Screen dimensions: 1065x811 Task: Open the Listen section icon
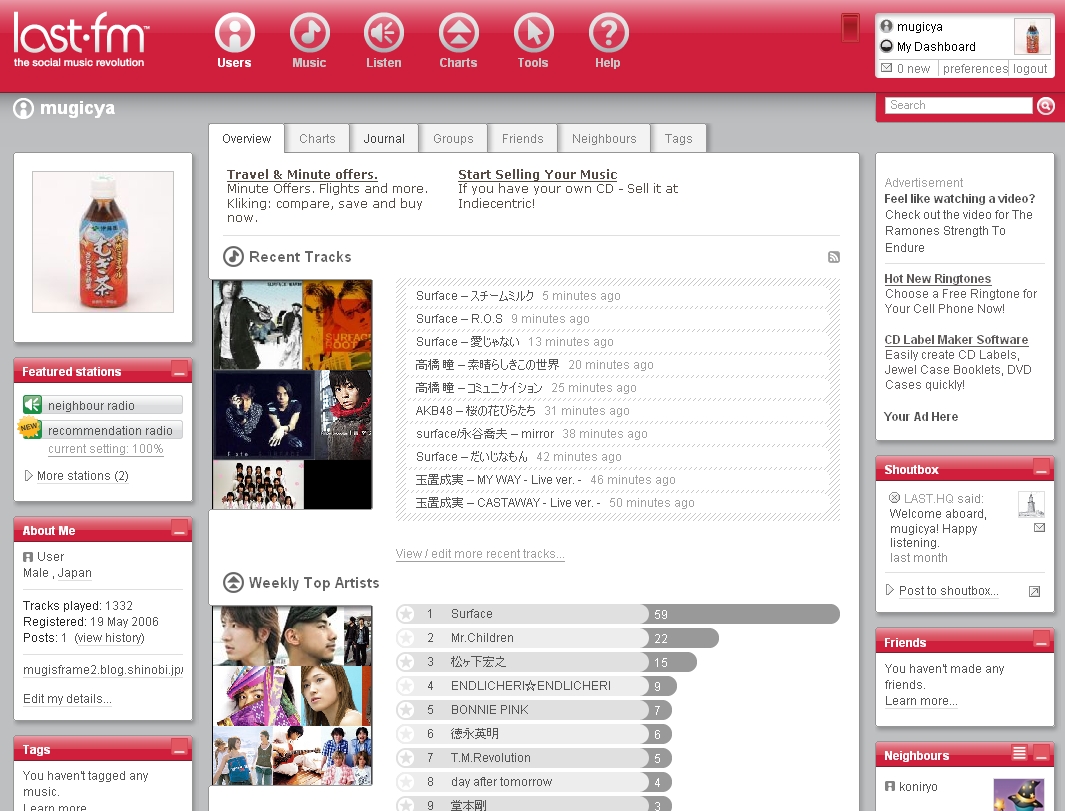[384, 33]
